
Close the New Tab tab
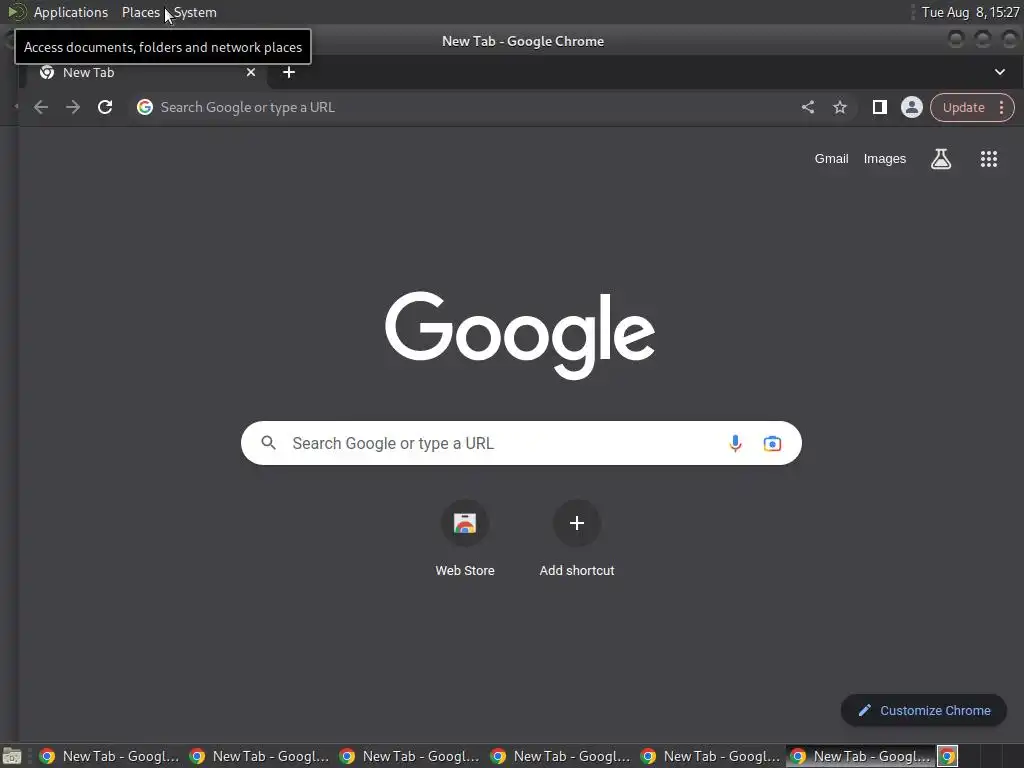pos(251,72)
